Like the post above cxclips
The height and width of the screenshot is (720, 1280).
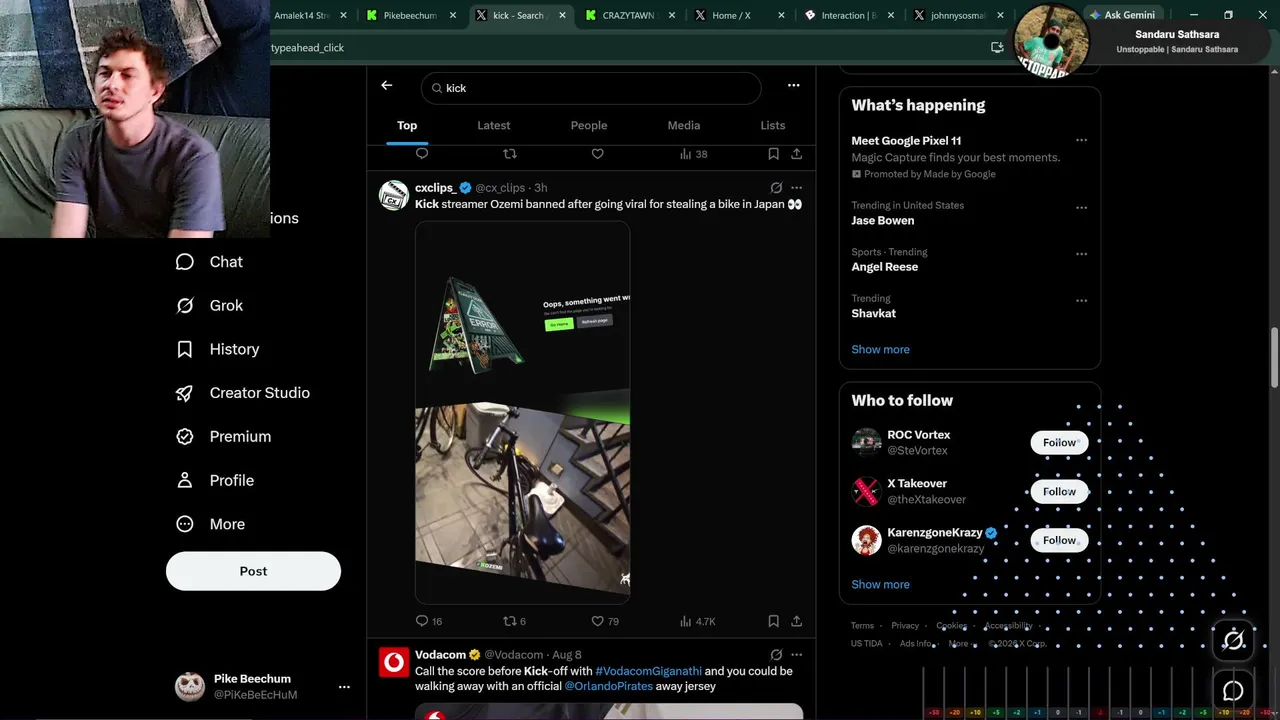click(598, 154)
